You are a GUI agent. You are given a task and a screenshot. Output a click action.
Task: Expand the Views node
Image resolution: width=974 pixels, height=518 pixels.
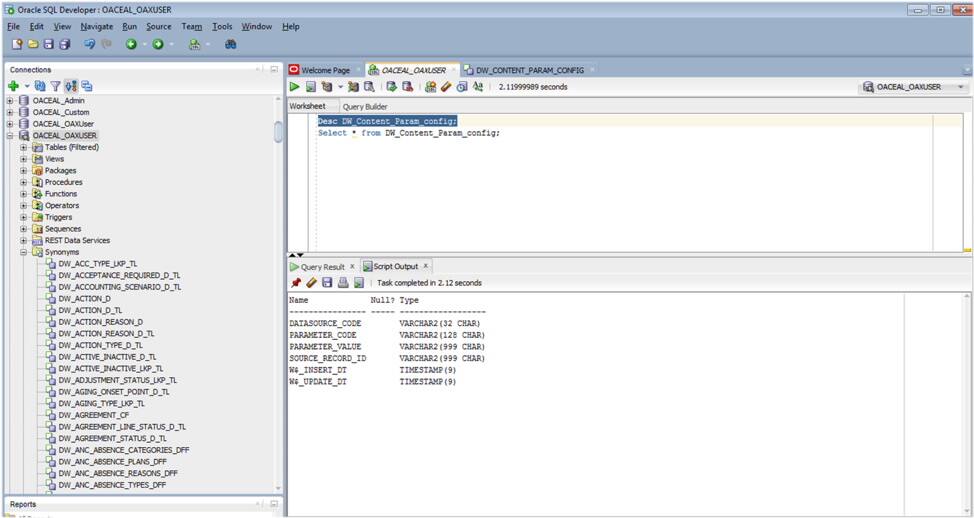tap(24, 159)
